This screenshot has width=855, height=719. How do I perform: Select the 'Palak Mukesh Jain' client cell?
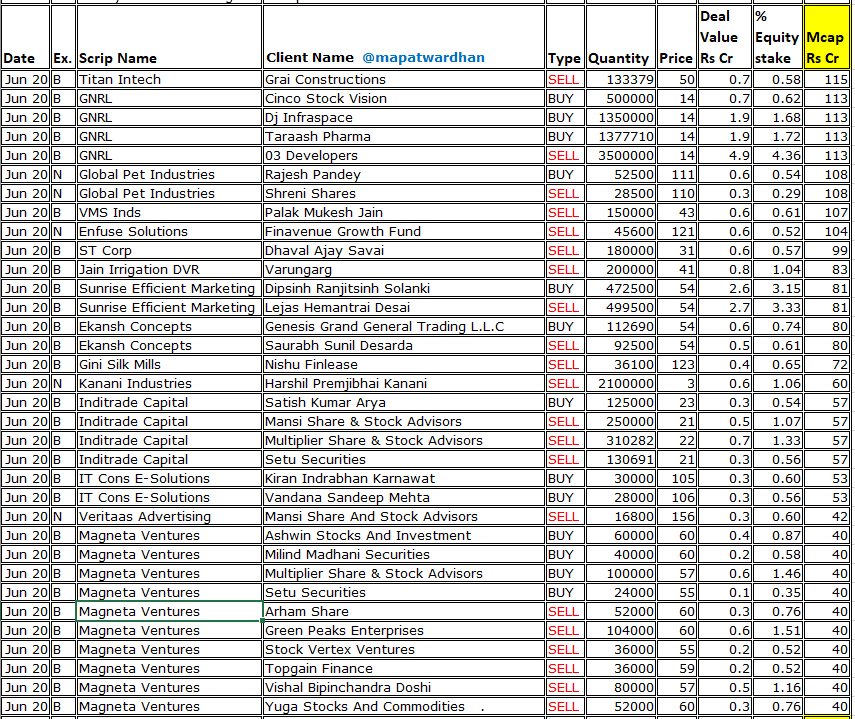(x=404, y=213)
